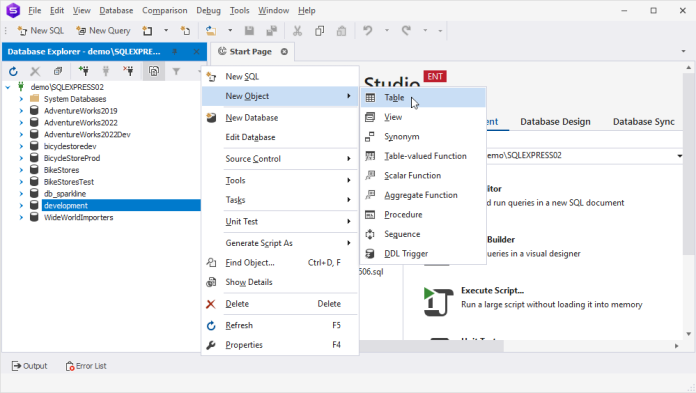Switch to the Database Sync tab
Viewport: 696px width, 393px height.
pyautogui.click(x=644, y=122)
